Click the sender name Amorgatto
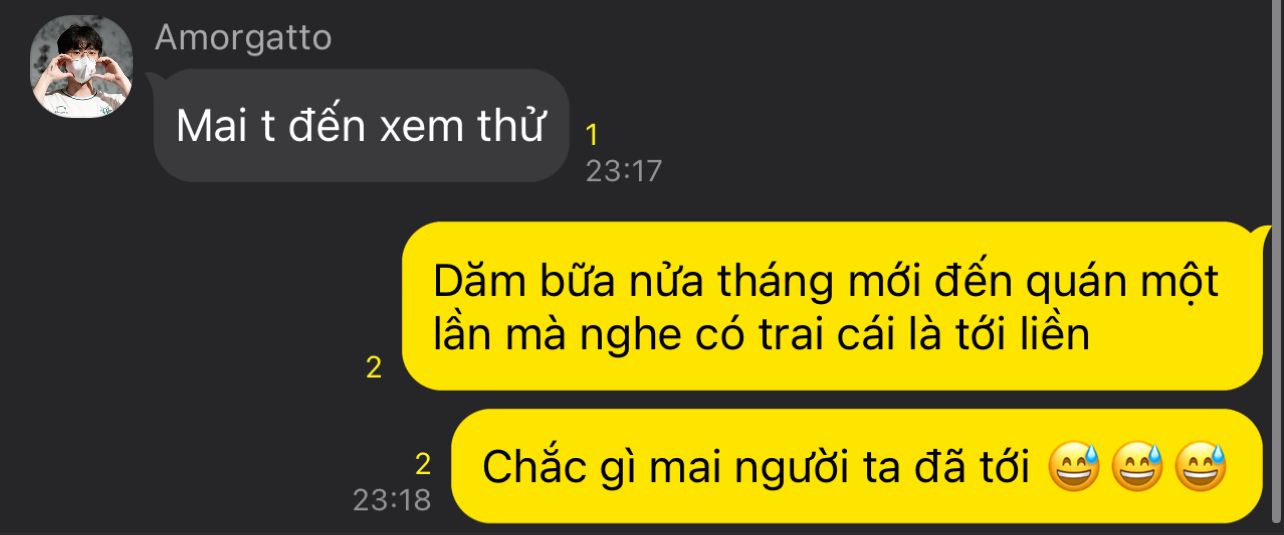Viewport: 1284px width, 535px height. pyautogui.click(x=243, y=38)
